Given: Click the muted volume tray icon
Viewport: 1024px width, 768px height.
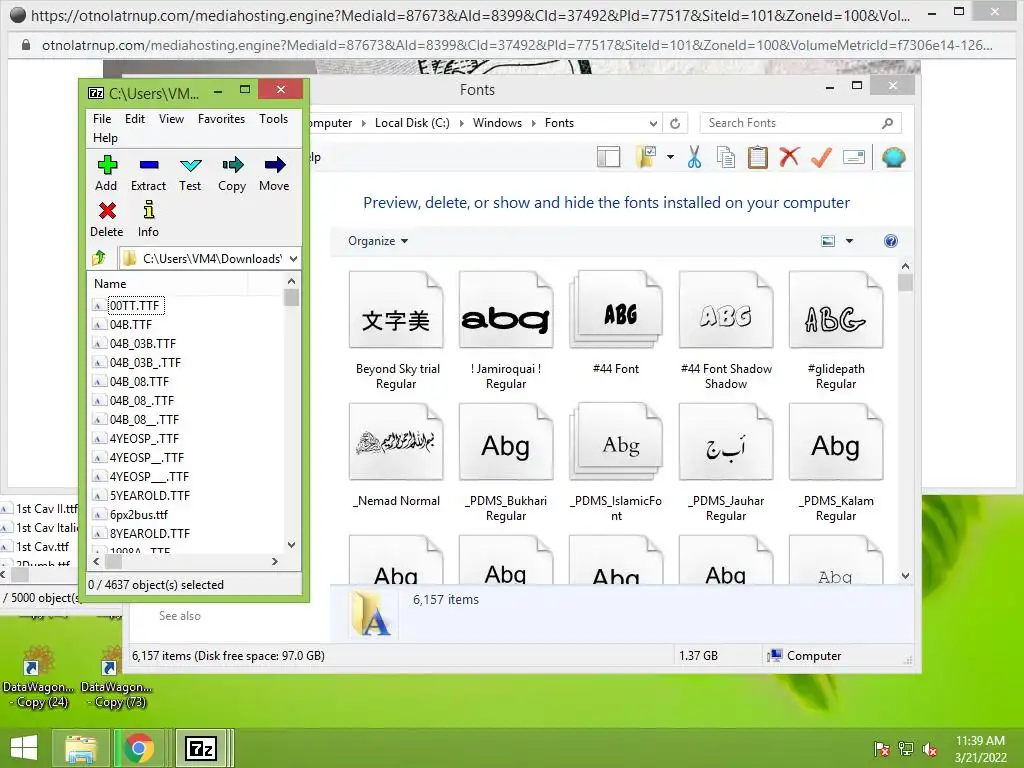Looking at the screenshot, I should [x=930, y=749].
